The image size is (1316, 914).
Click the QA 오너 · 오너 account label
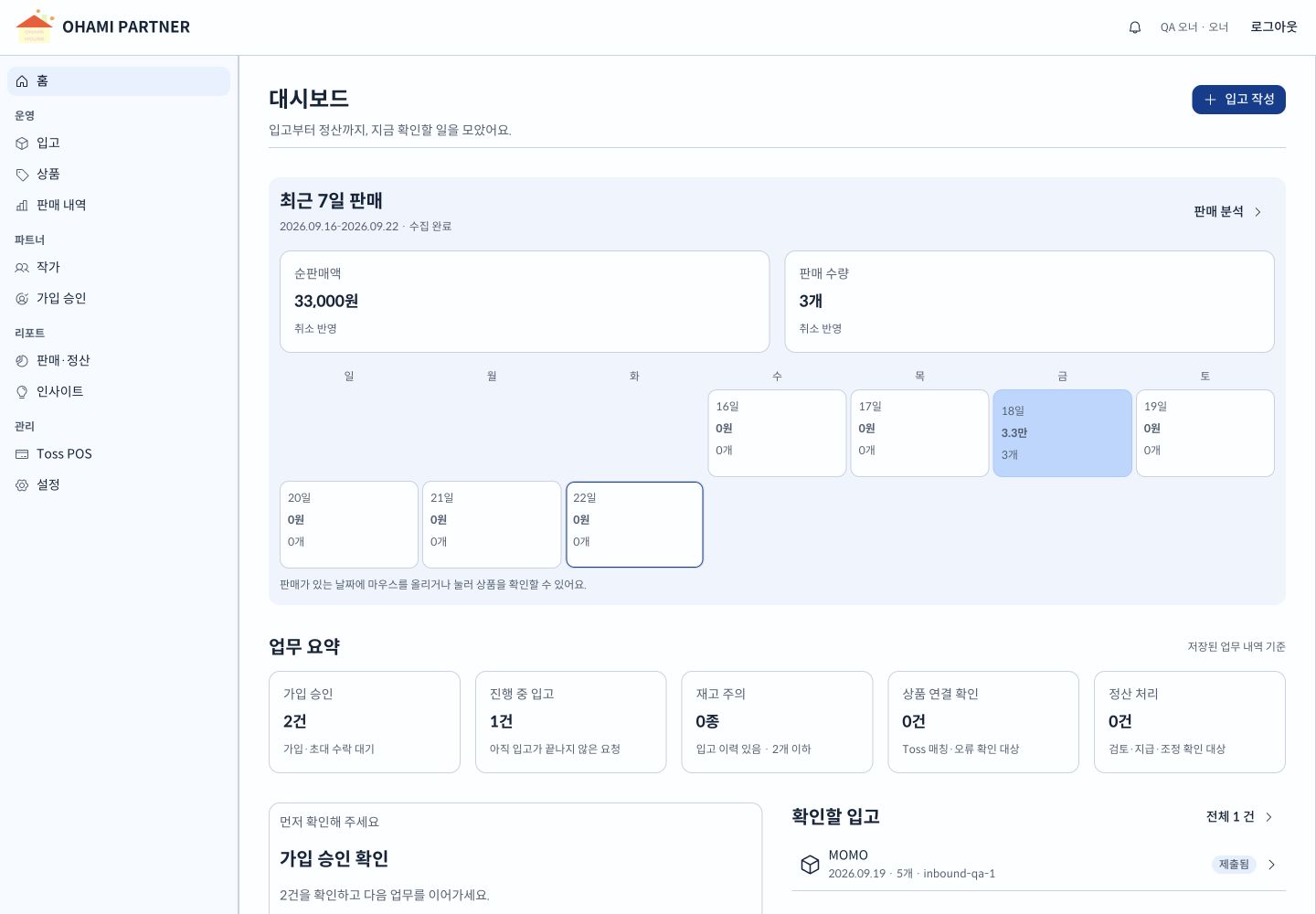coord(1194,27)
